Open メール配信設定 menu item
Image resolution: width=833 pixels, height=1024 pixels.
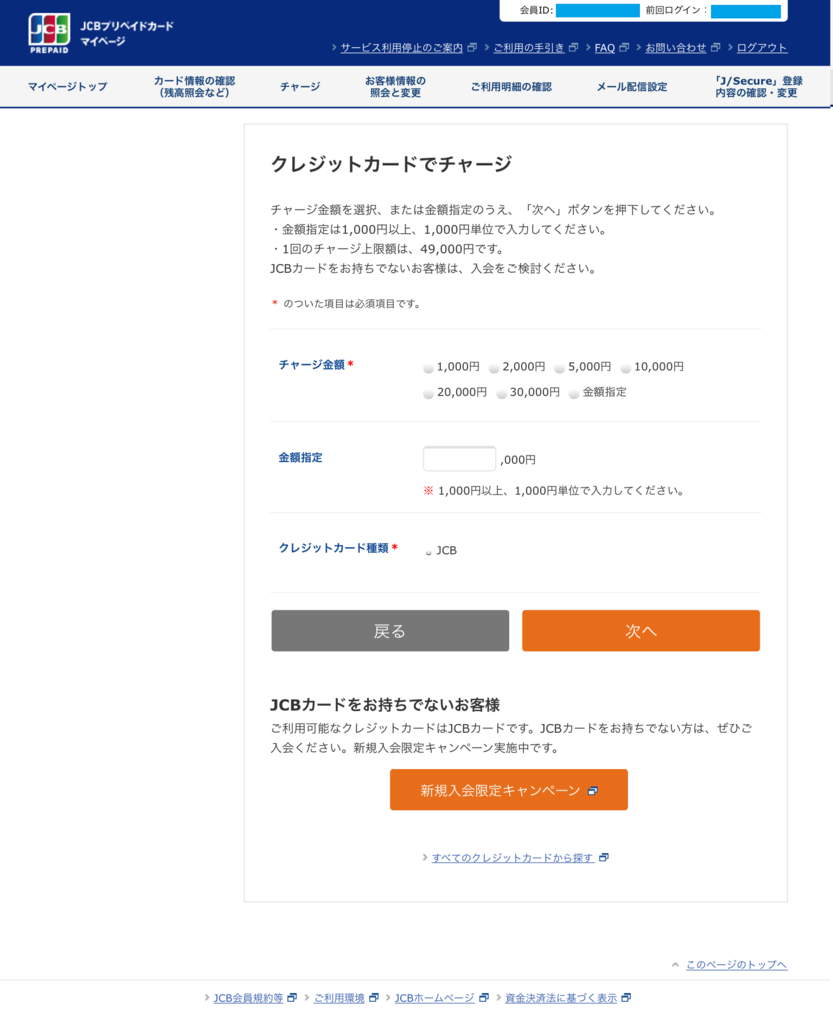[x=632, y=86]
